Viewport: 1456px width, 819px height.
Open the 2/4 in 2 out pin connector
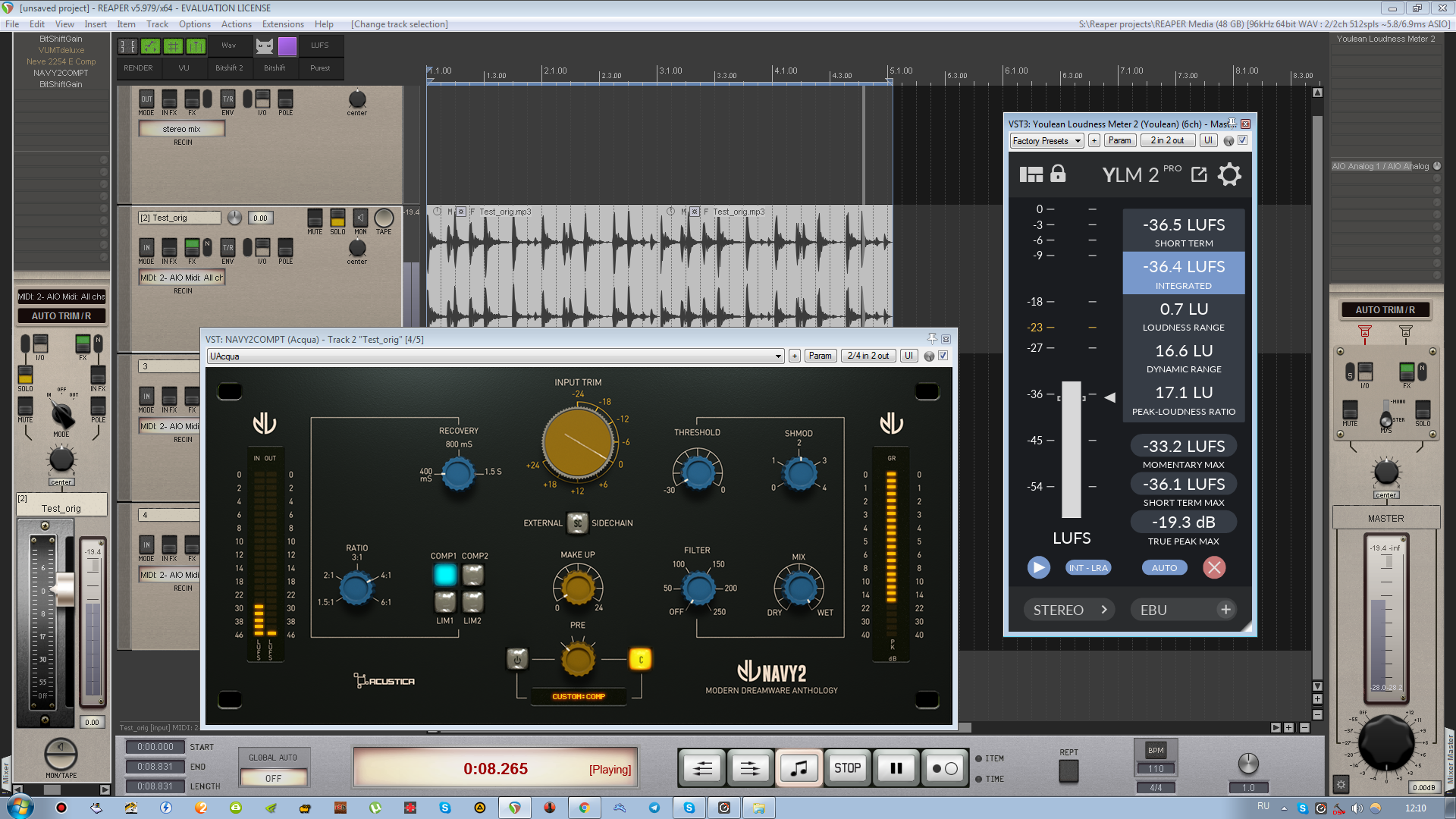868,356
